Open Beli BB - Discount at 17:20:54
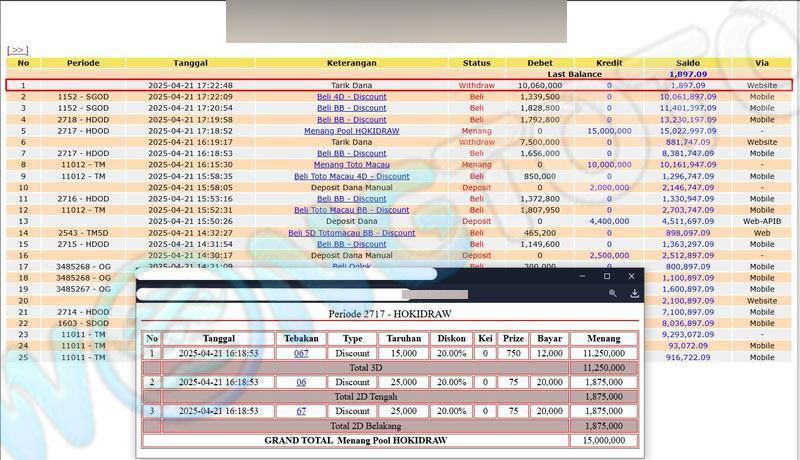Viewport: 800px width, 460px height. 351,108
